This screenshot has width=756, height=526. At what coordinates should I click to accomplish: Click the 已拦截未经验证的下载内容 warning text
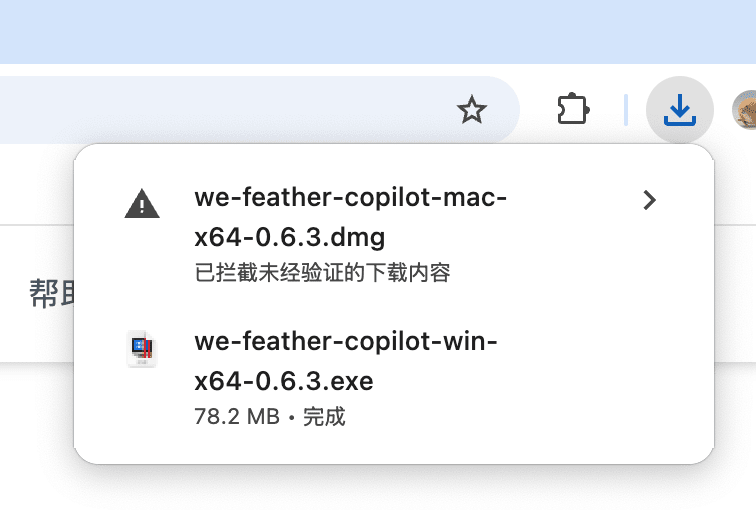tap(322, 272)
